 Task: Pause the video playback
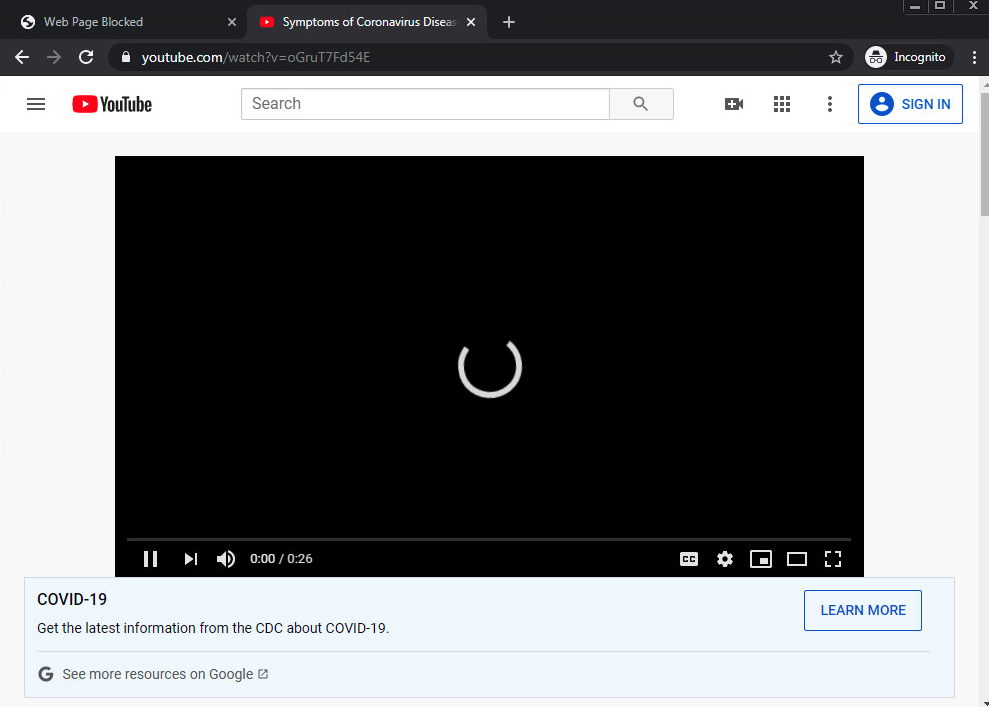(x=150, y=559)
